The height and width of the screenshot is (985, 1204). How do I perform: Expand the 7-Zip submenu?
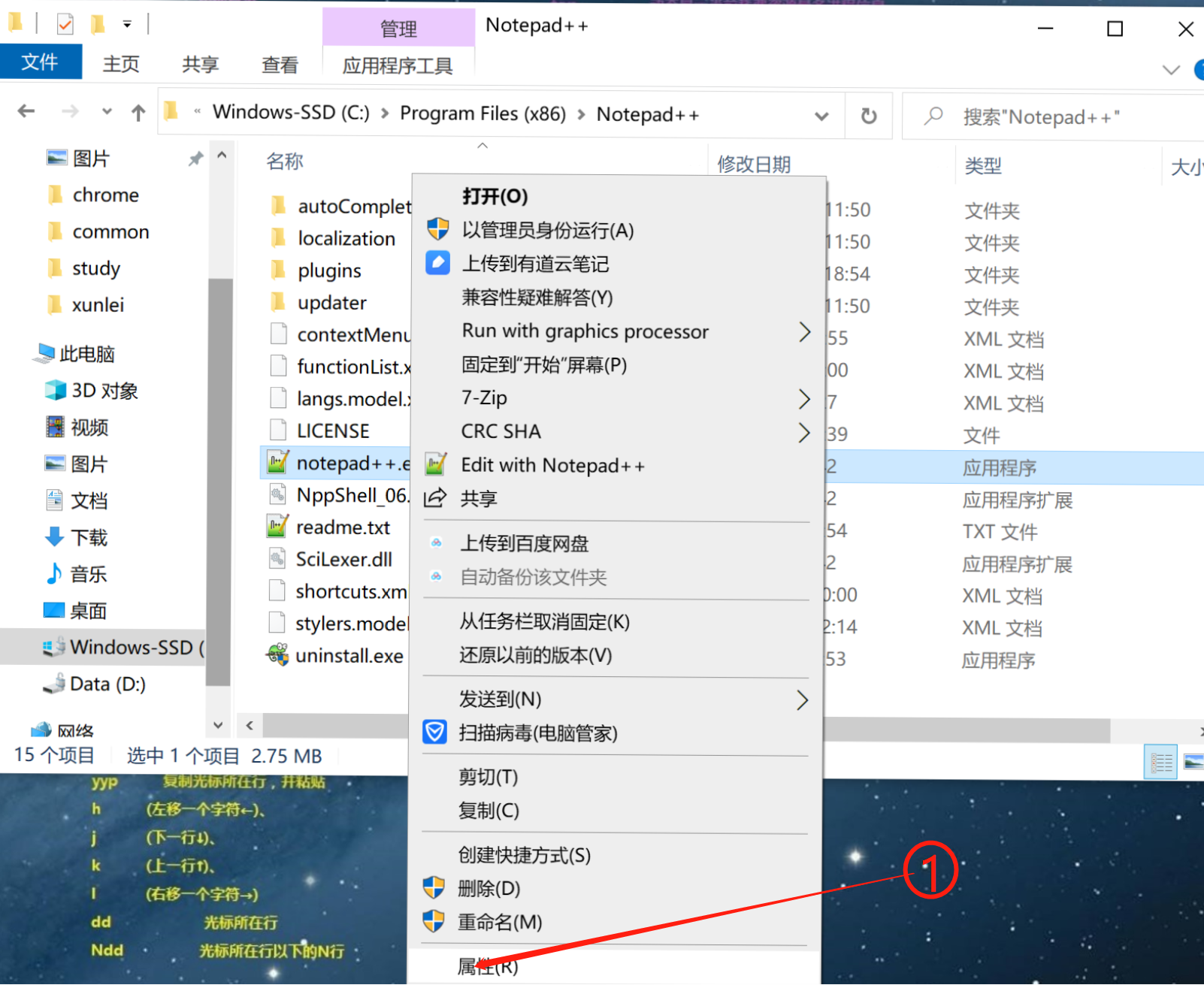[804, 398]
